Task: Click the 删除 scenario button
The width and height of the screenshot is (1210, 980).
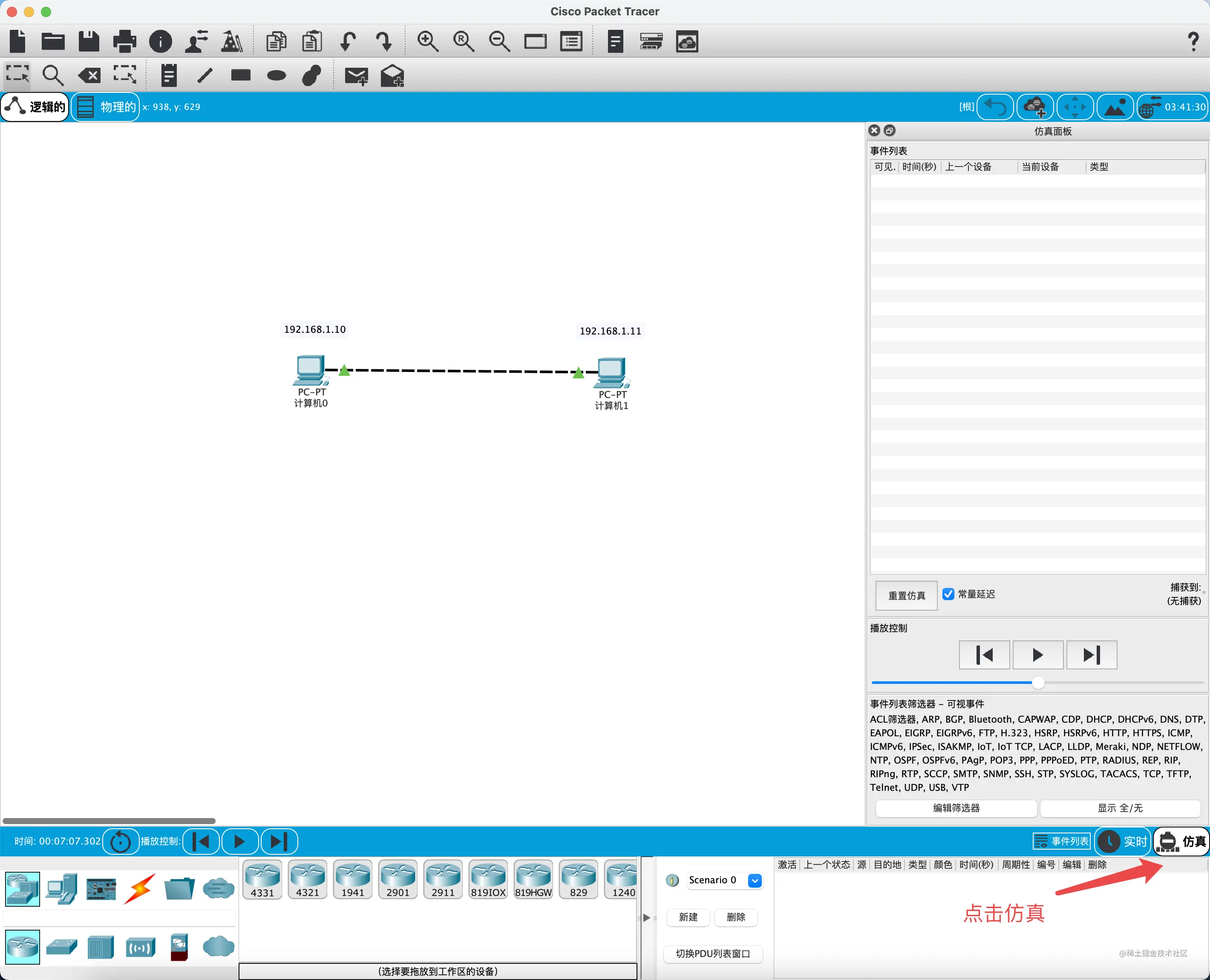Action: pyautogui.click(x=736, y=917)
